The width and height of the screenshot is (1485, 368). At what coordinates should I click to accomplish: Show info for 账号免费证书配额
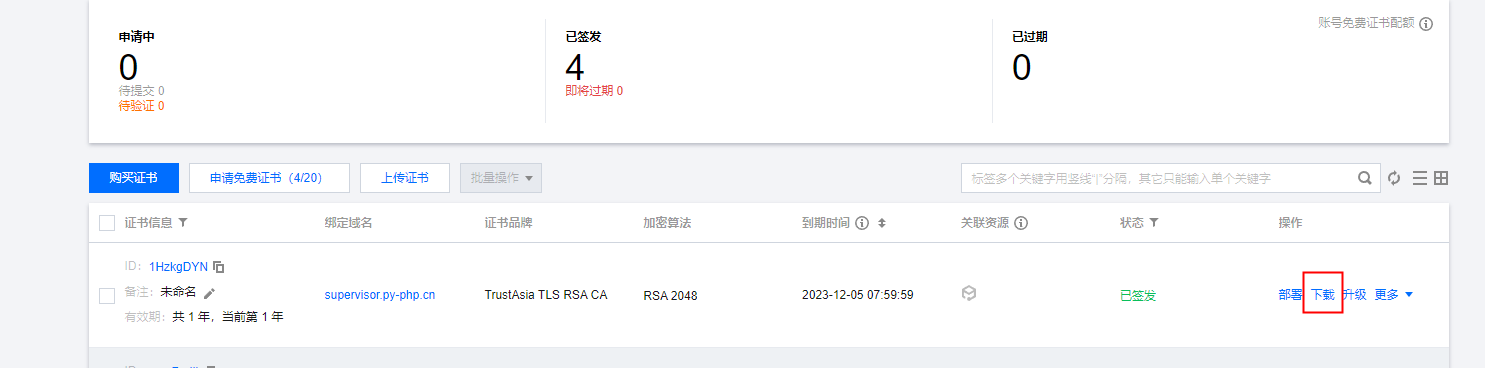pyautogui.click(x=1426, y=24)
